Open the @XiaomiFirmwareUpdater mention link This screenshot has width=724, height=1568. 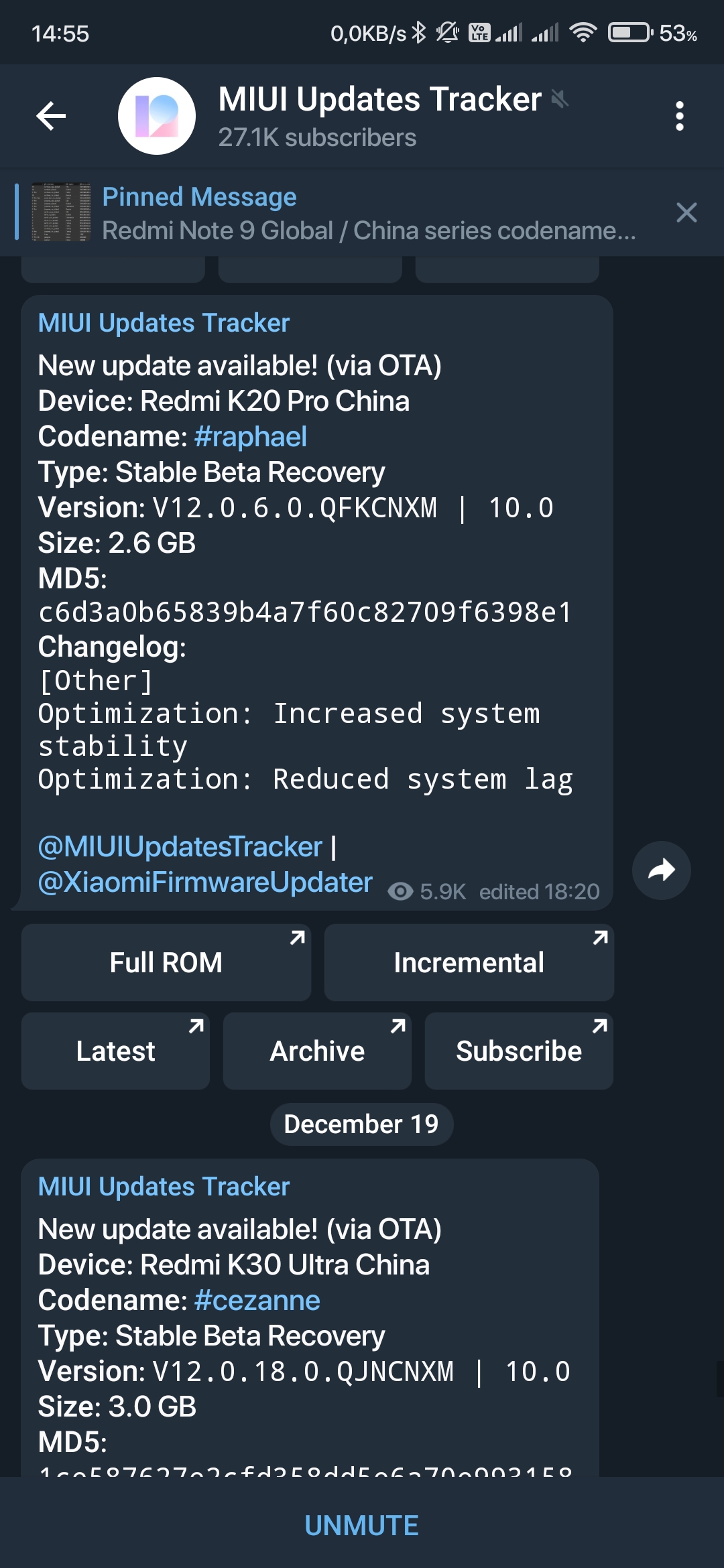click(205, 882)
